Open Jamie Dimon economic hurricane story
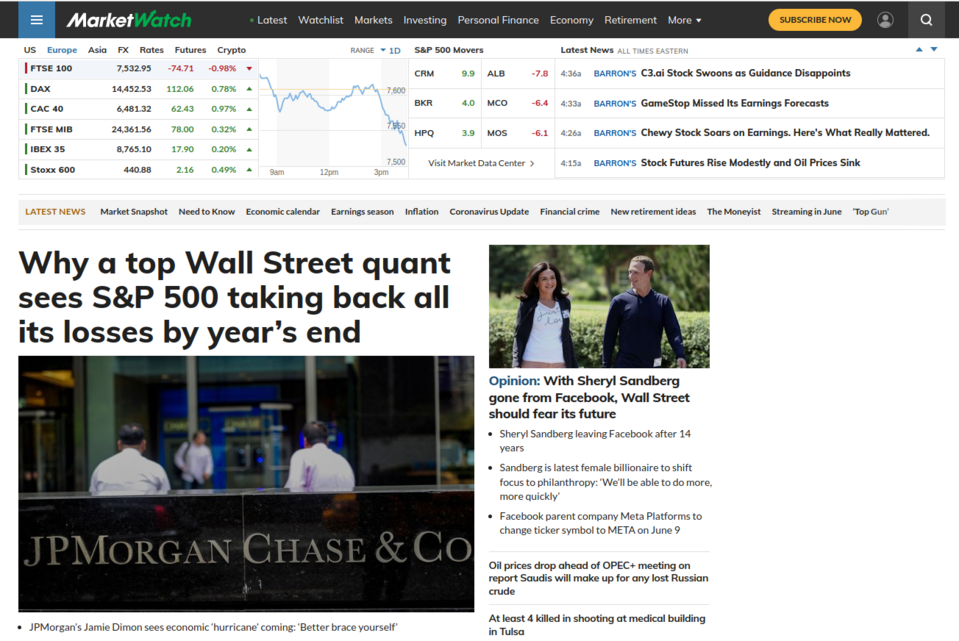Viewport: 959px width, 641px height. pos(213,627)
